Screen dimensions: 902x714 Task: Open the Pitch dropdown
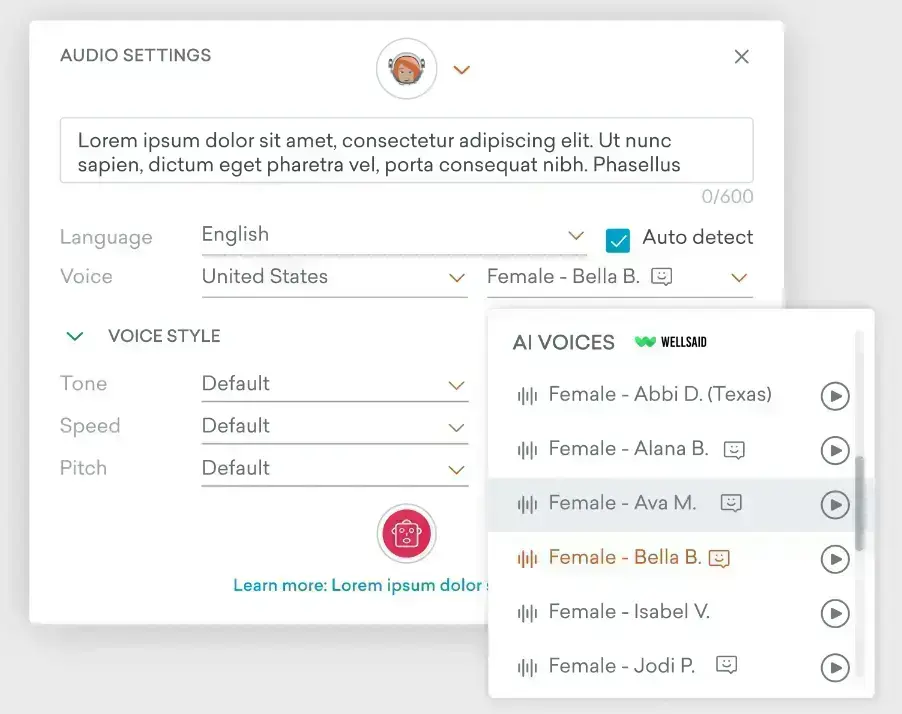coord(334,469)
